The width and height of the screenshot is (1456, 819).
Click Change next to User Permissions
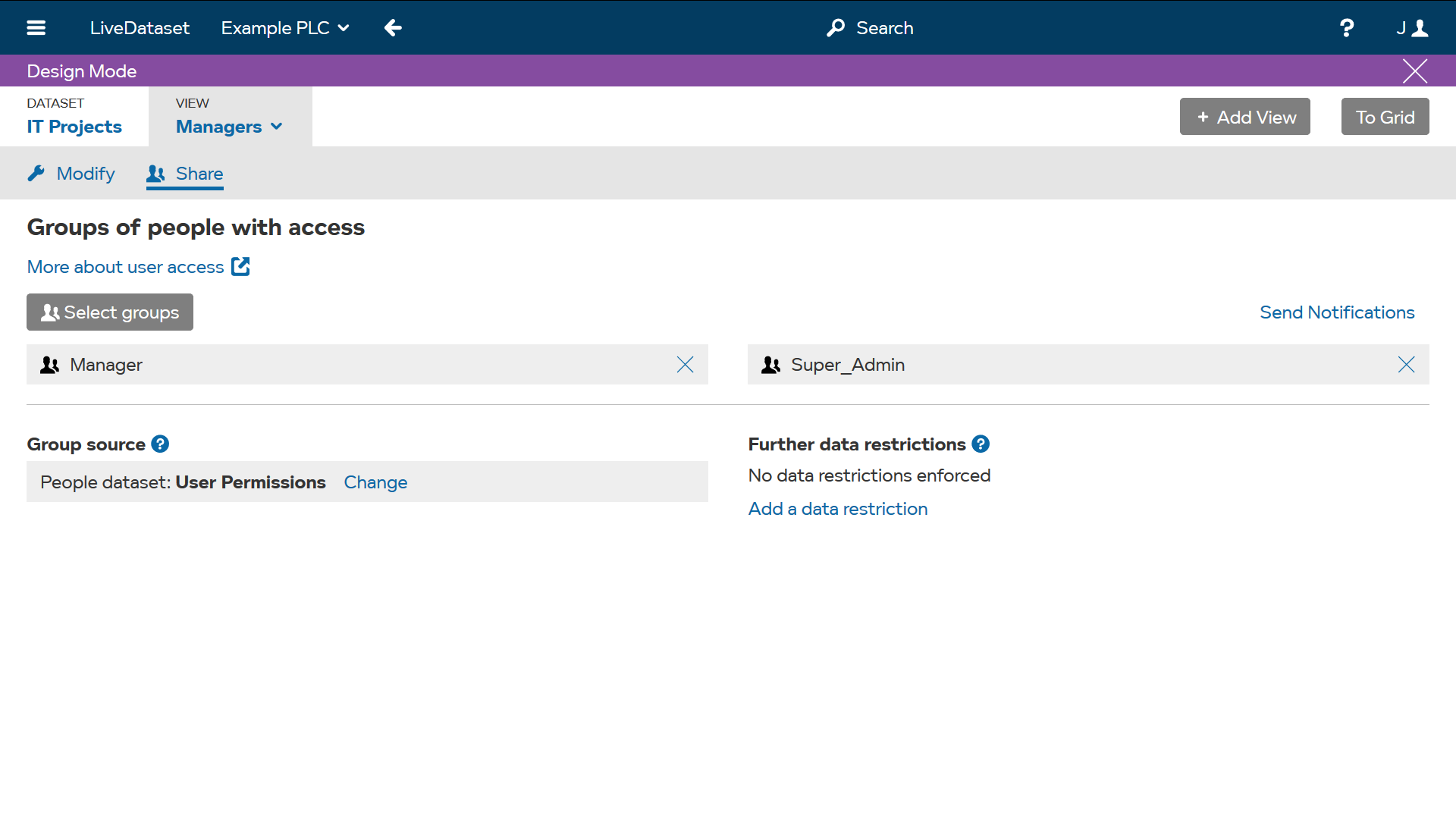[375, 482]
